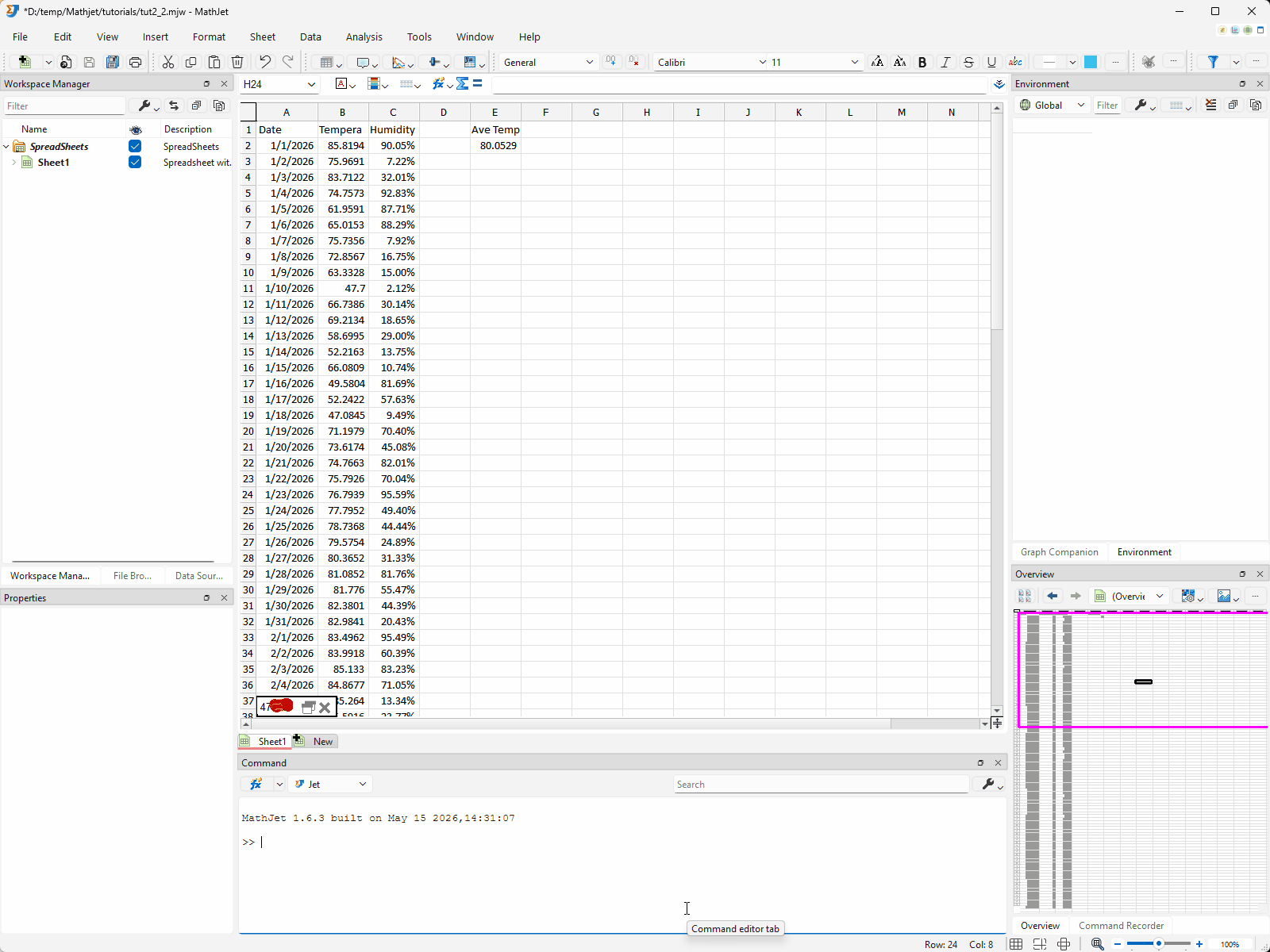Click the Paste clipboard icon
Viewport: 1270px width, 952px height.
[214, 62]
